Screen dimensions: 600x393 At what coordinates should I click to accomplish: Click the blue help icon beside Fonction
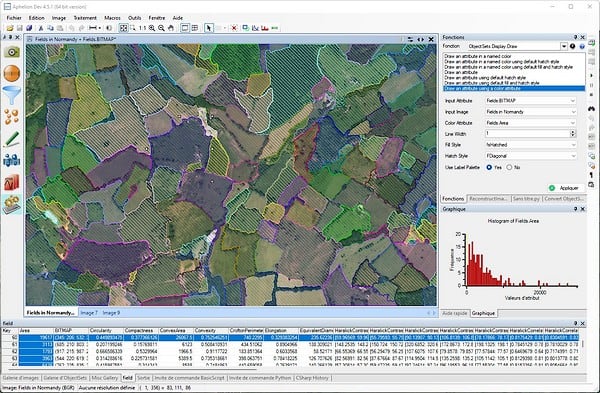tap(582, 46)
